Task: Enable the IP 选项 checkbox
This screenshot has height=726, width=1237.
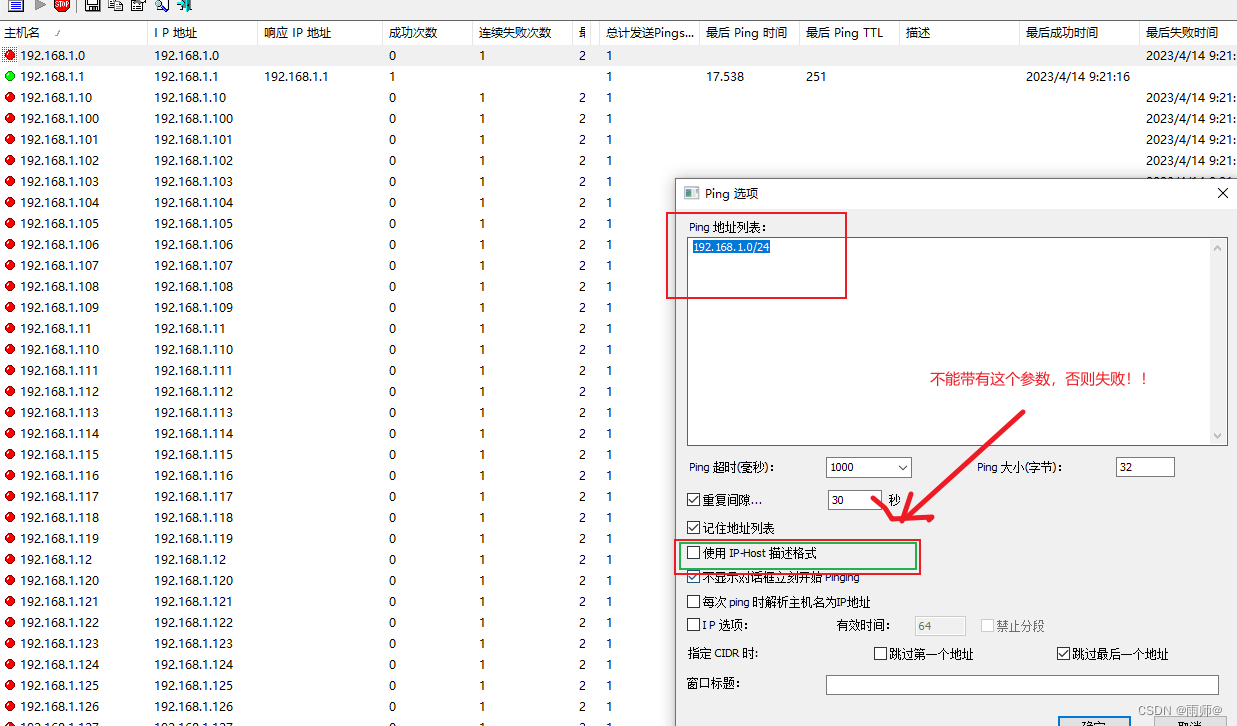Action: (692, 624)
